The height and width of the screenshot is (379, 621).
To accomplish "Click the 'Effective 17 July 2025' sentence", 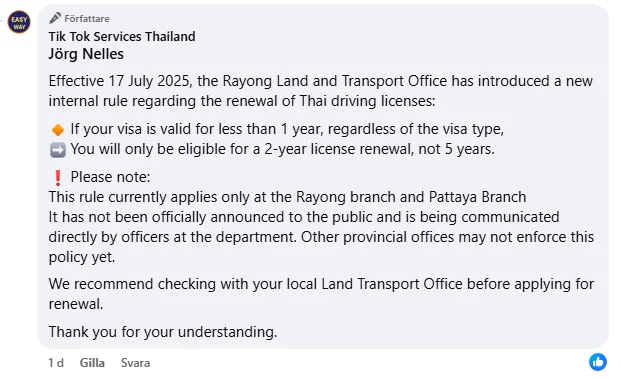I will coord(321,91).
